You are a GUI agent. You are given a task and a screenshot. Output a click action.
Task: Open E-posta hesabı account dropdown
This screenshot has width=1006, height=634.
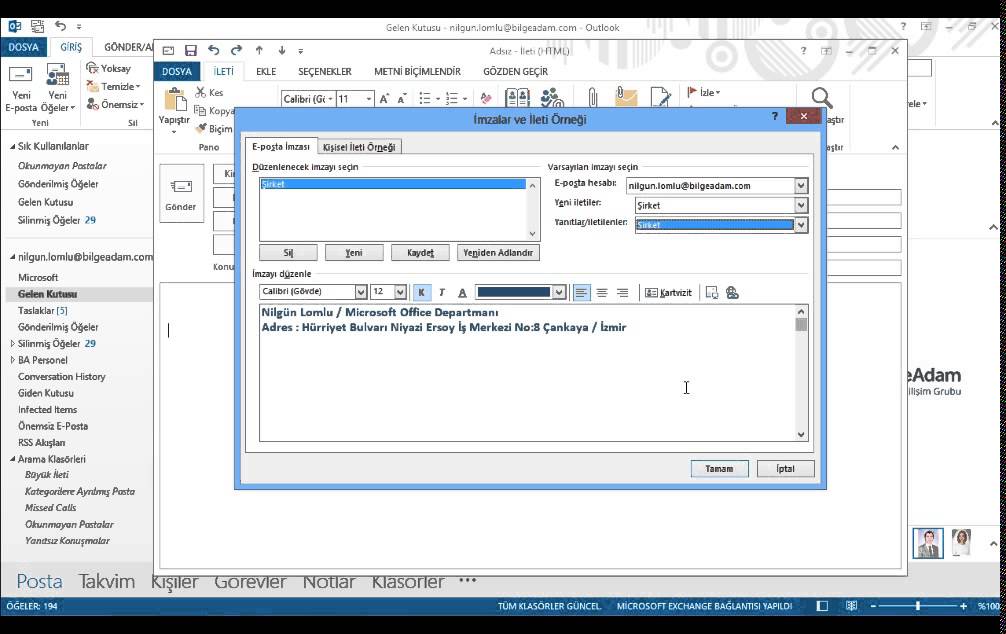click(x=801, y=185)
